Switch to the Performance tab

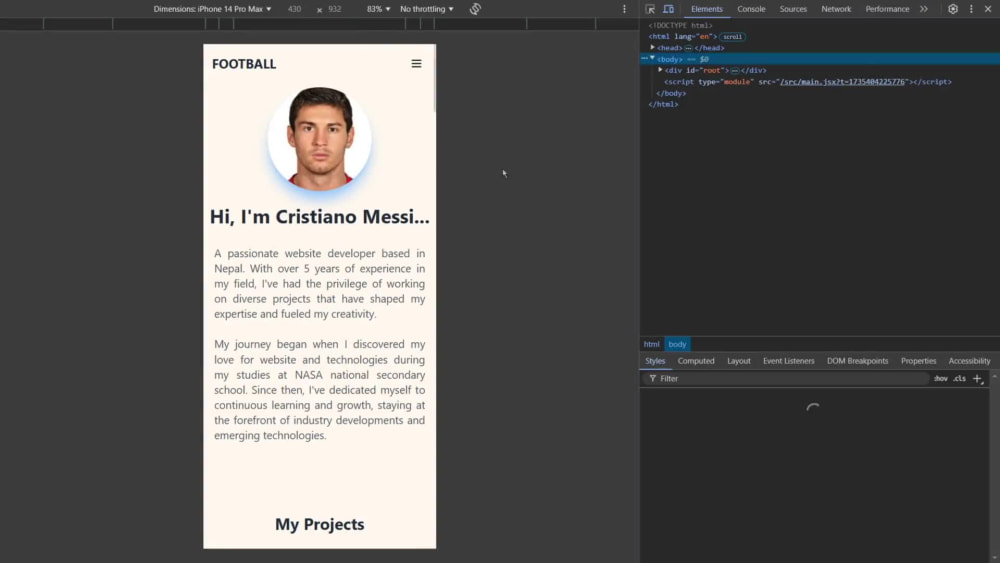pyautogui.click(x=887, y=9)
